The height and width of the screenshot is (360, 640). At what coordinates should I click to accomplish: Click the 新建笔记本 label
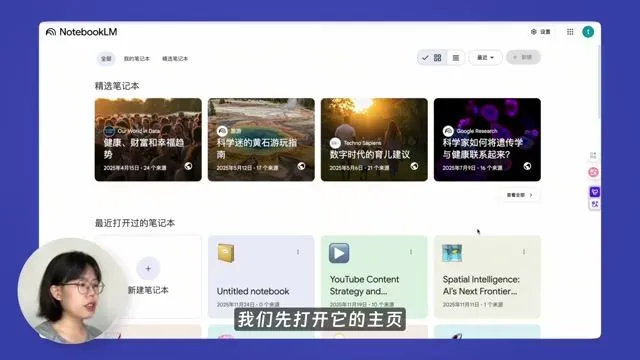[148, 290]
